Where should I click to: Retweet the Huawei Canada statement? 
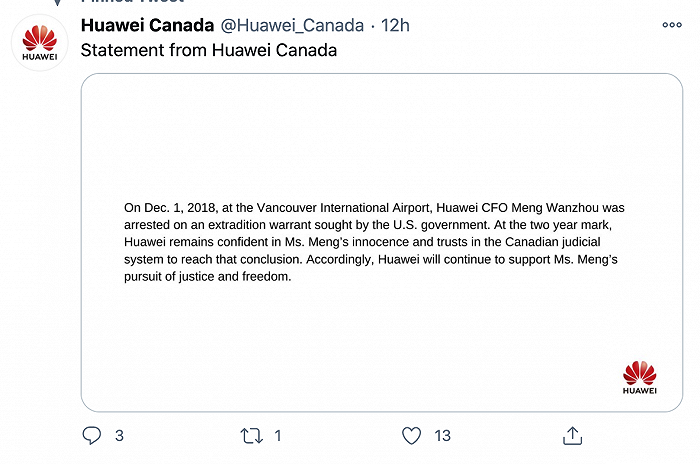252,436
